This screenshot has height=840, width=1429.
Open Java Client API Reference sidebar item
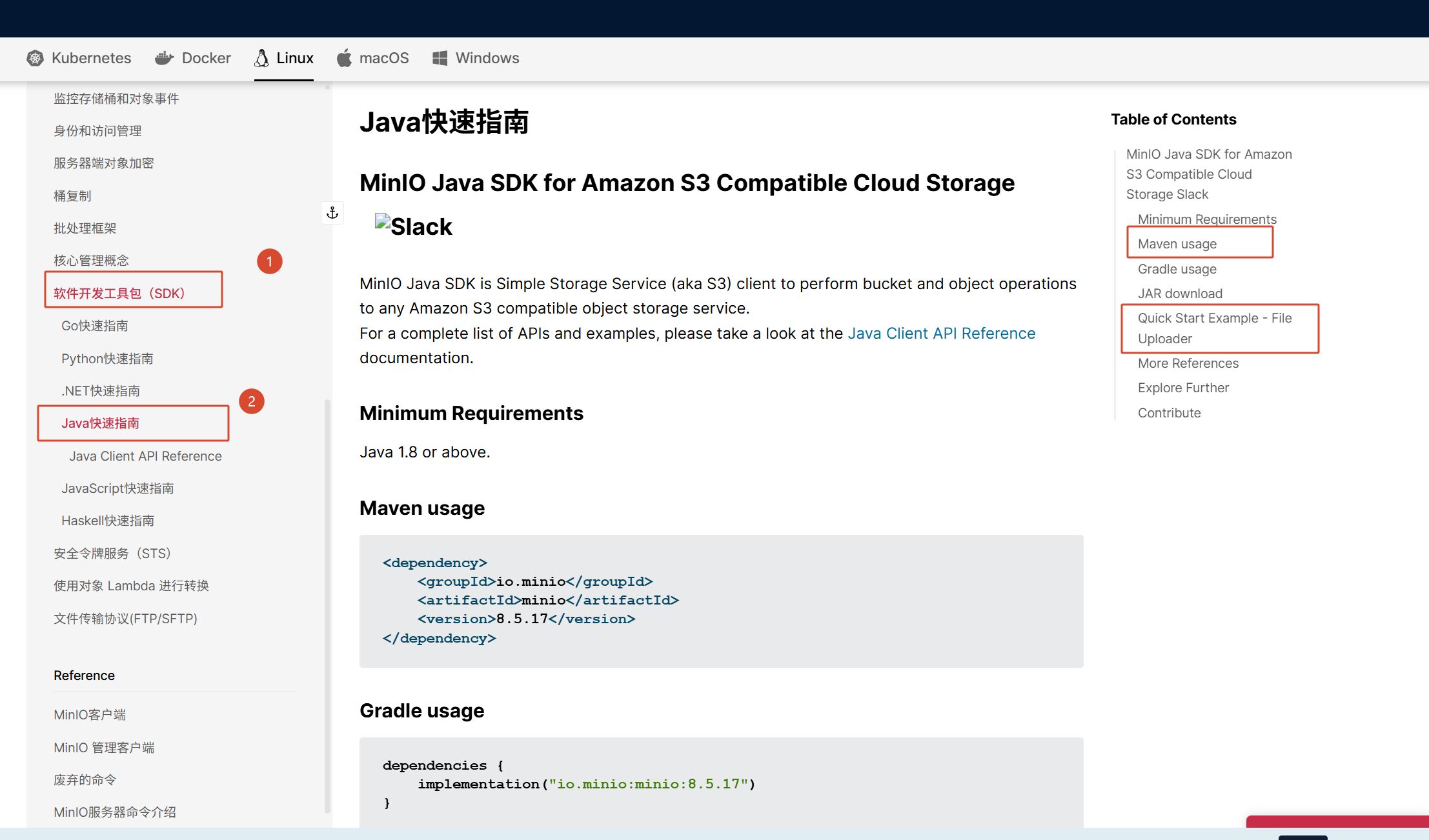pyautogui.click(x=145, y=456)
